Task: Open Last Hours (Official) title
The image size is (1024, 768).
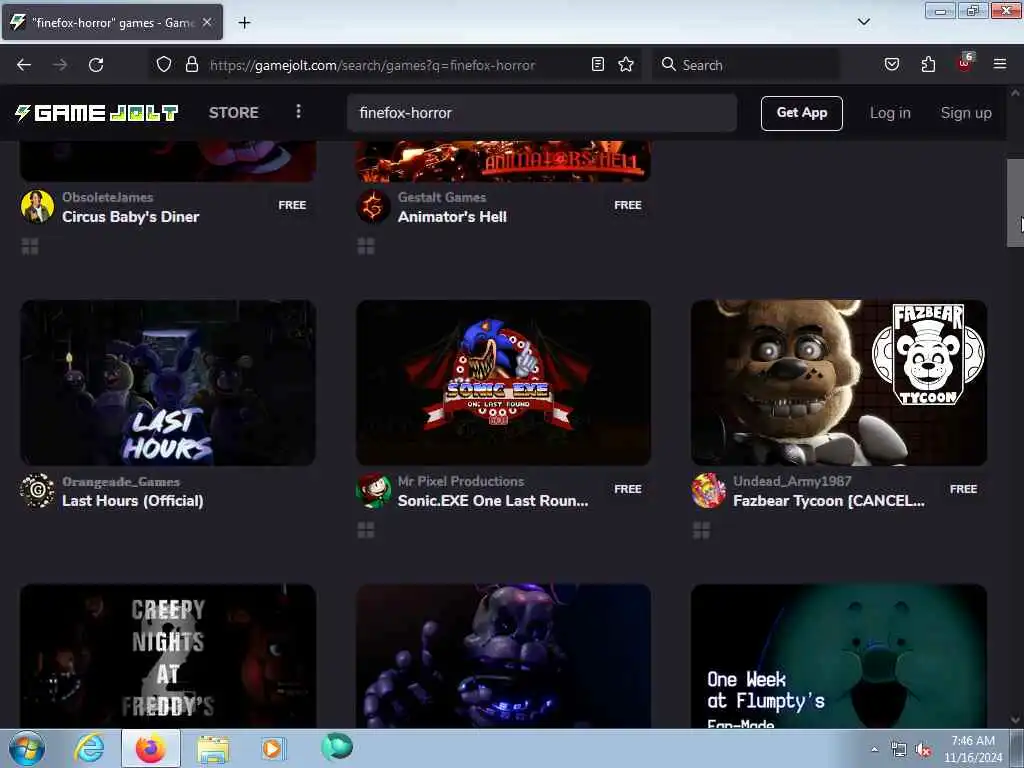Action: pyautogui.click(x=133, y=501)
